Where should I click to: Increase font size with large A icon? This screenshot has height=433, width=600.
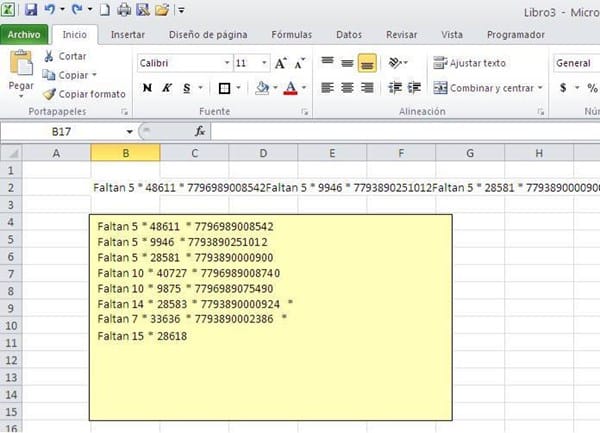[x=280, y=63]
